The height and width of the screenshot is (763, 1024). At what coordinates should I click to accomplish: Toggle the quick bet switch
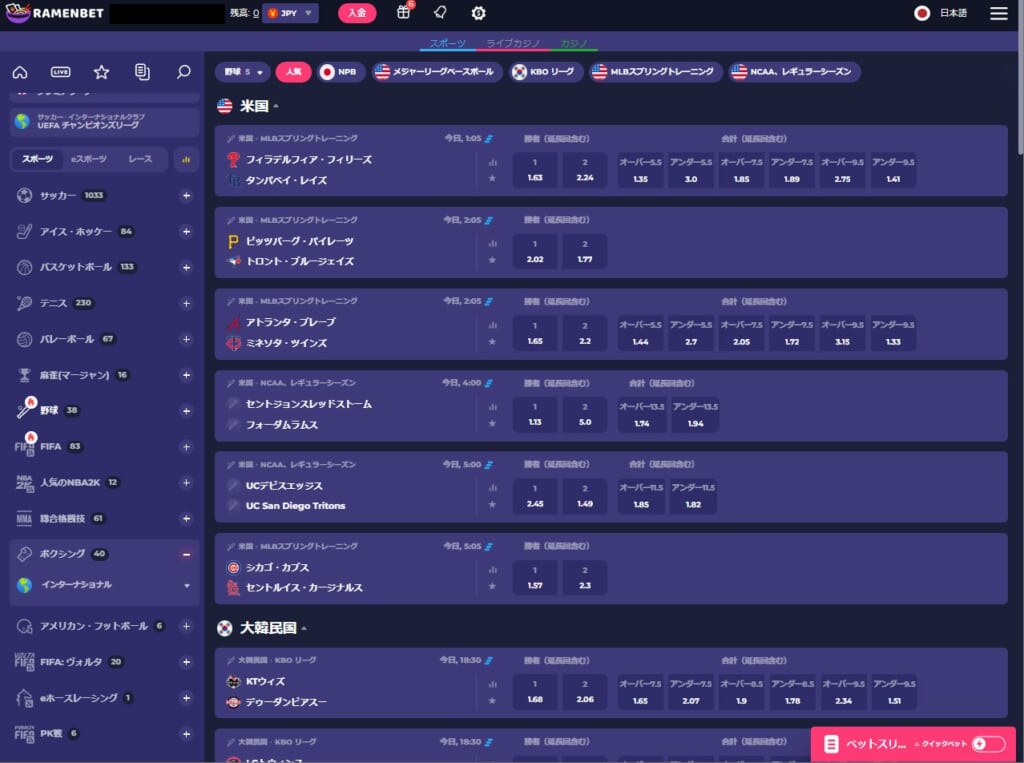tap(988, 744)
